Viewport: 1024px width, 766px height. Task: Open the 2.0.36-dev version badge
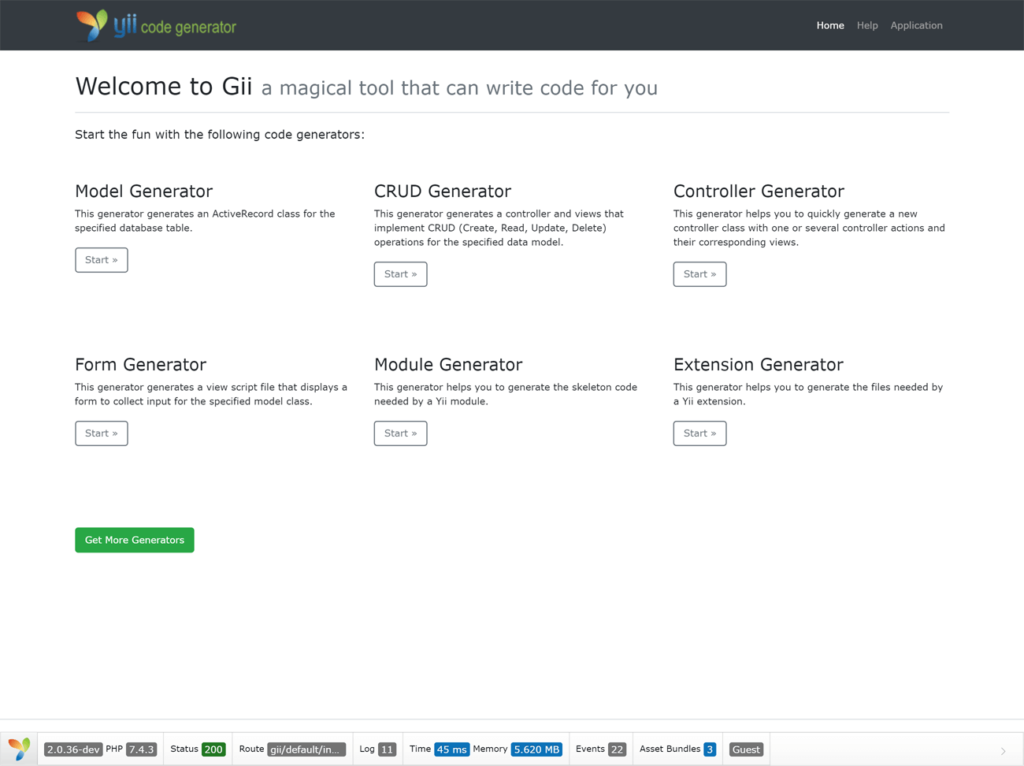(73, 749)
